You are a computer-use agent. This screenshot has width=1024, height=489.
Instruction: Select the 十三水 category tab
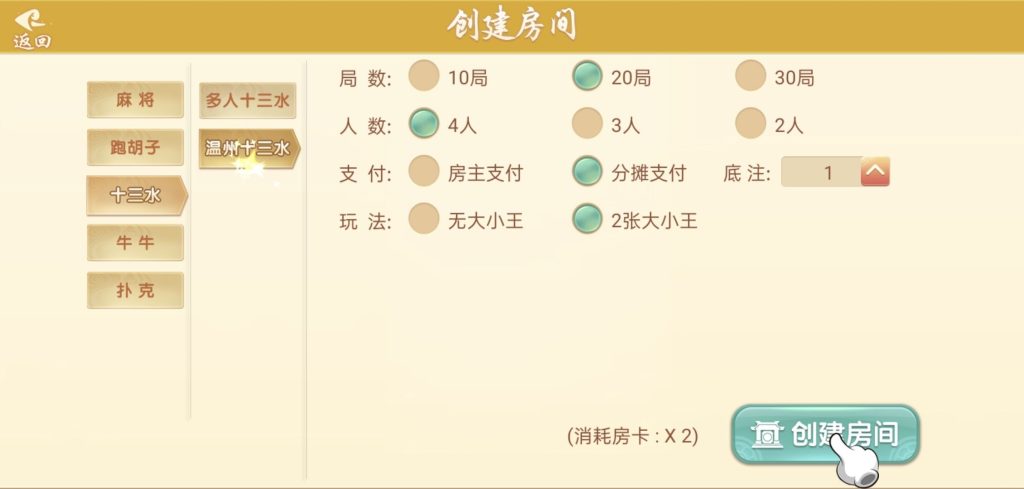[x=135, y=196]
